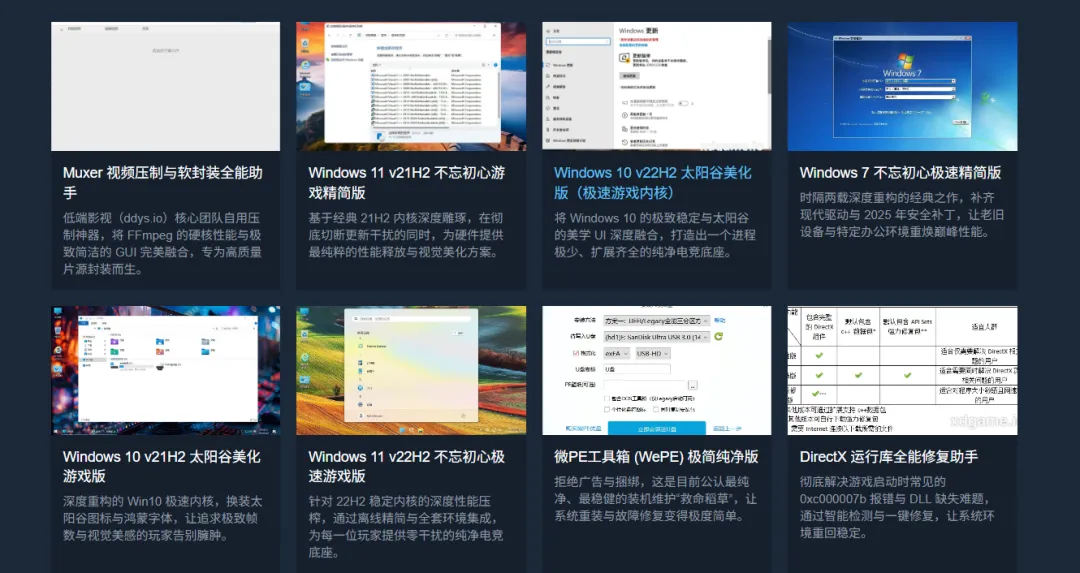Open the 微PE工具箱 (WePE) thumbnail image
This screenshot has width=1080, height=573.
tap(656, 371)
